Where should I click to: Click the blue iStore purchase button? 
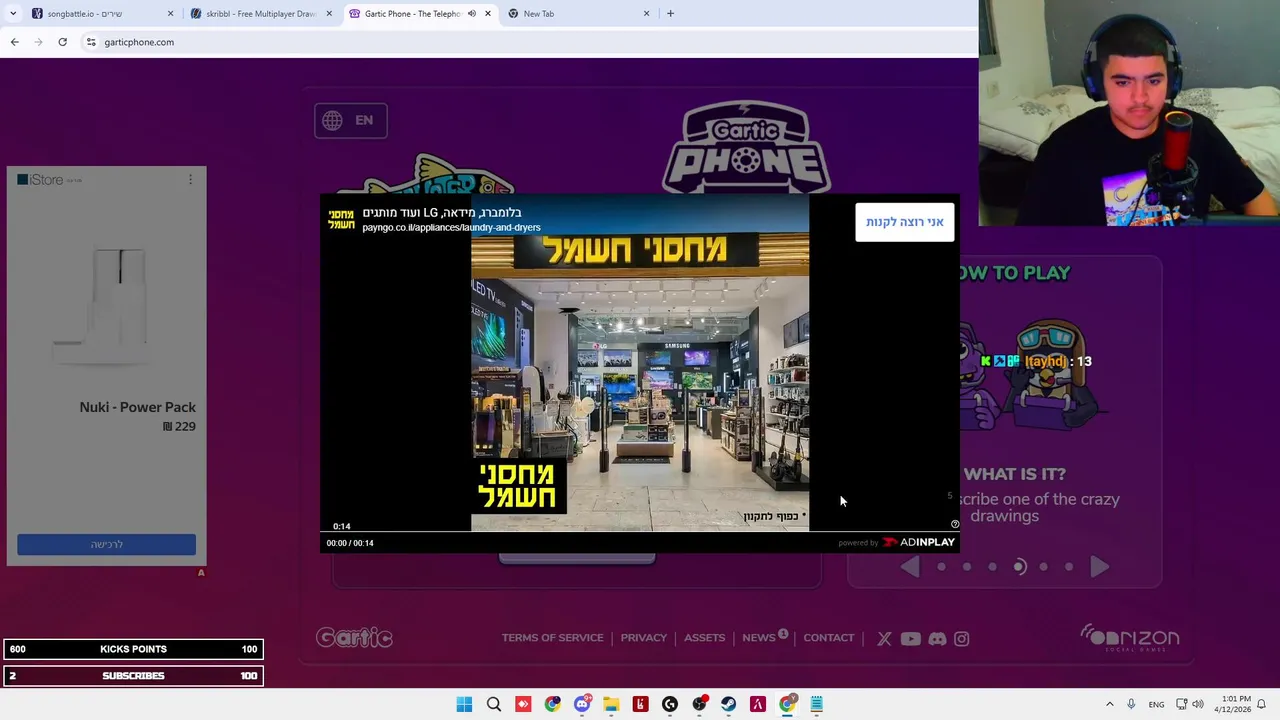(x=106, y=544)
